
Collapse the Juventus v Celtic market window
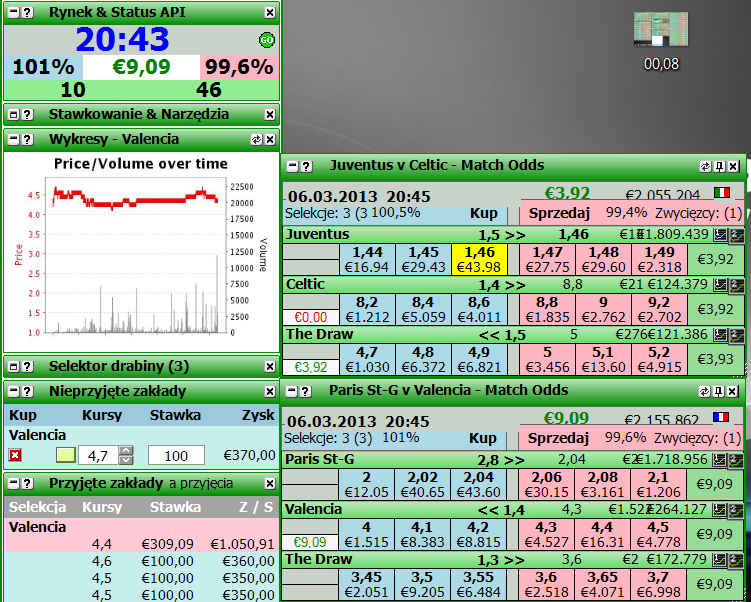293,166
